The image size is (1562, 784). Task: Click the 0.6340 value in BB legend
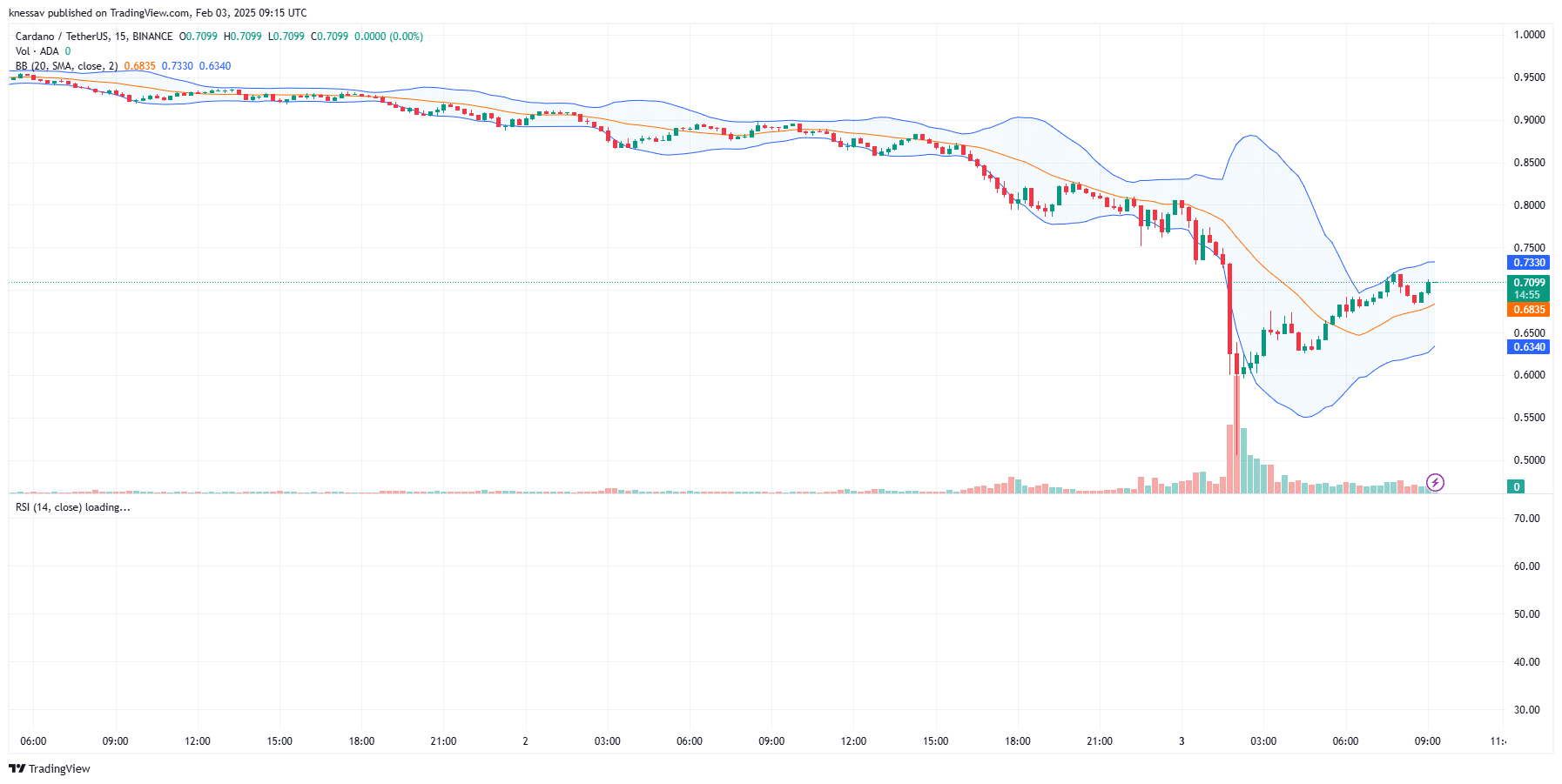pyautogui.click(x=215, y=66)
